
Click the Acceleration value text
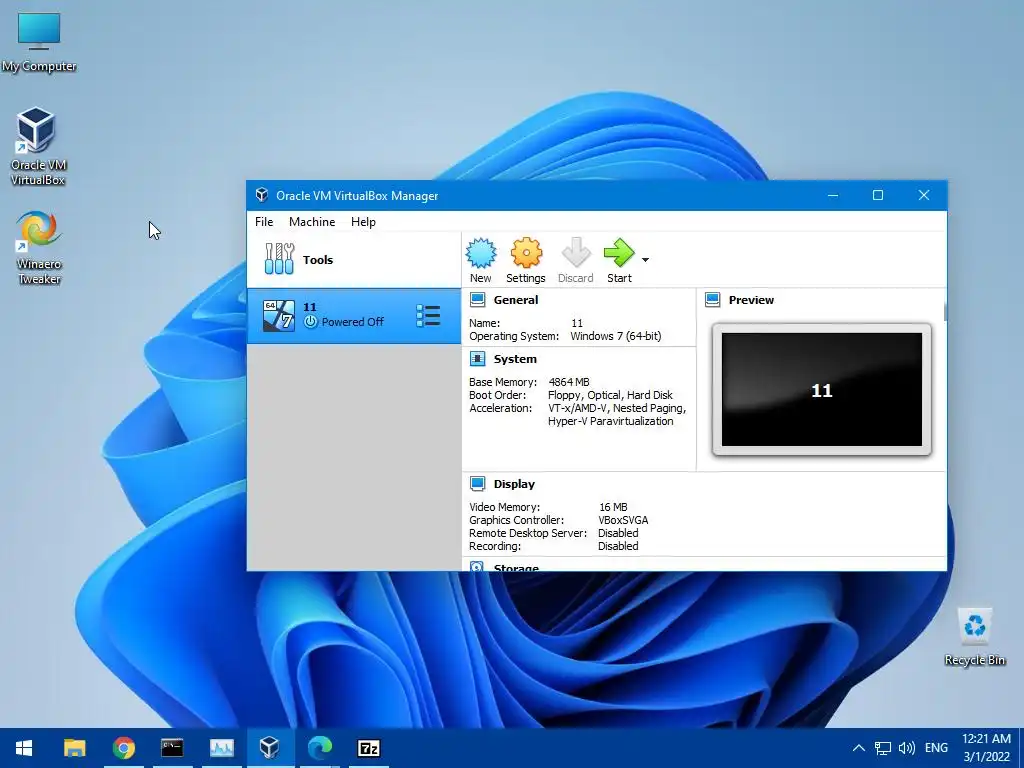pos(617,415)
